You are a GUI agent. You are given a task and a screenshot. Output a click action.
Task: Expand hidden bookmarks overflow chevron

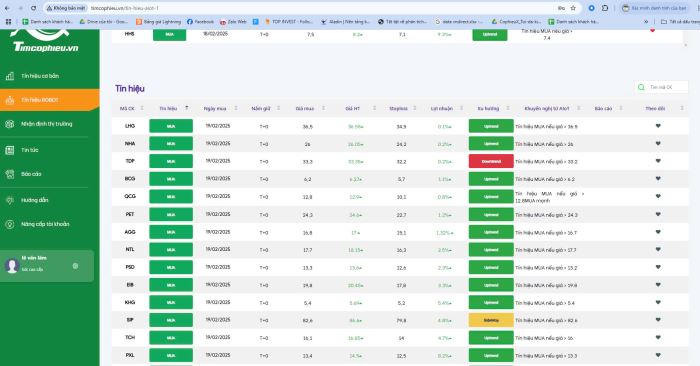[646, 21]
